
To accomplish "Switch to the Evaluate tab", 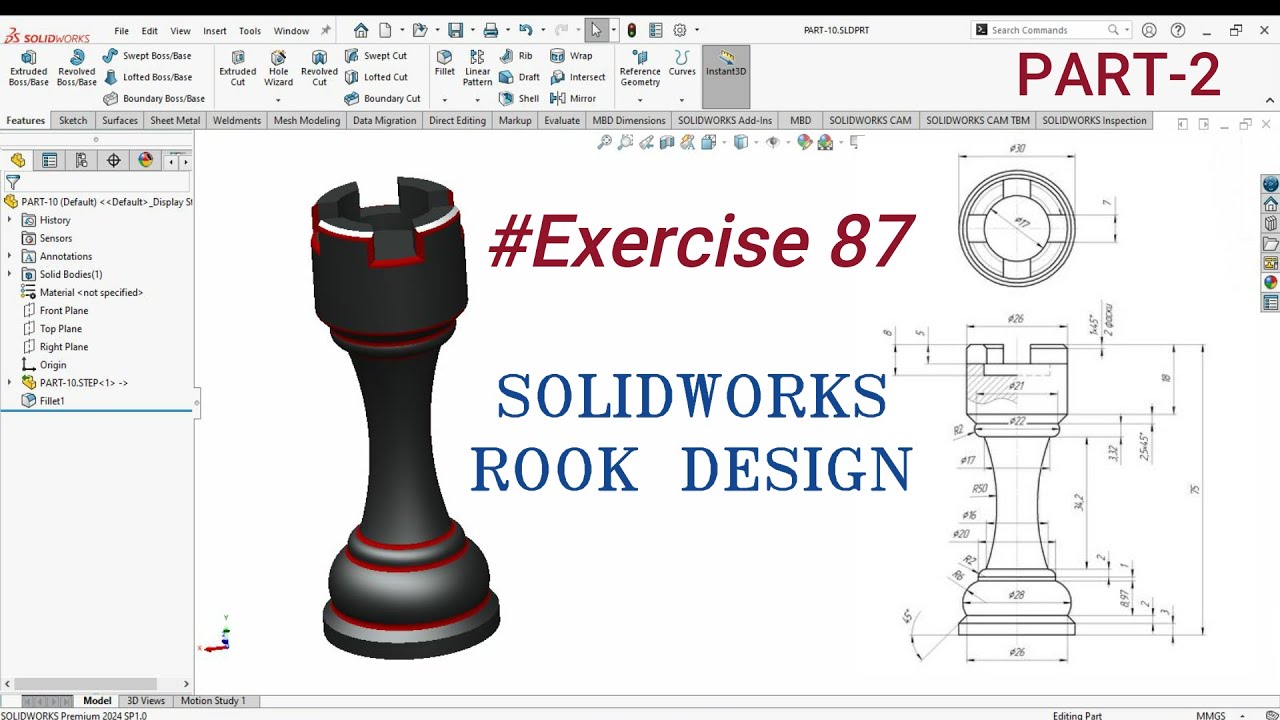I will [562, 121].
